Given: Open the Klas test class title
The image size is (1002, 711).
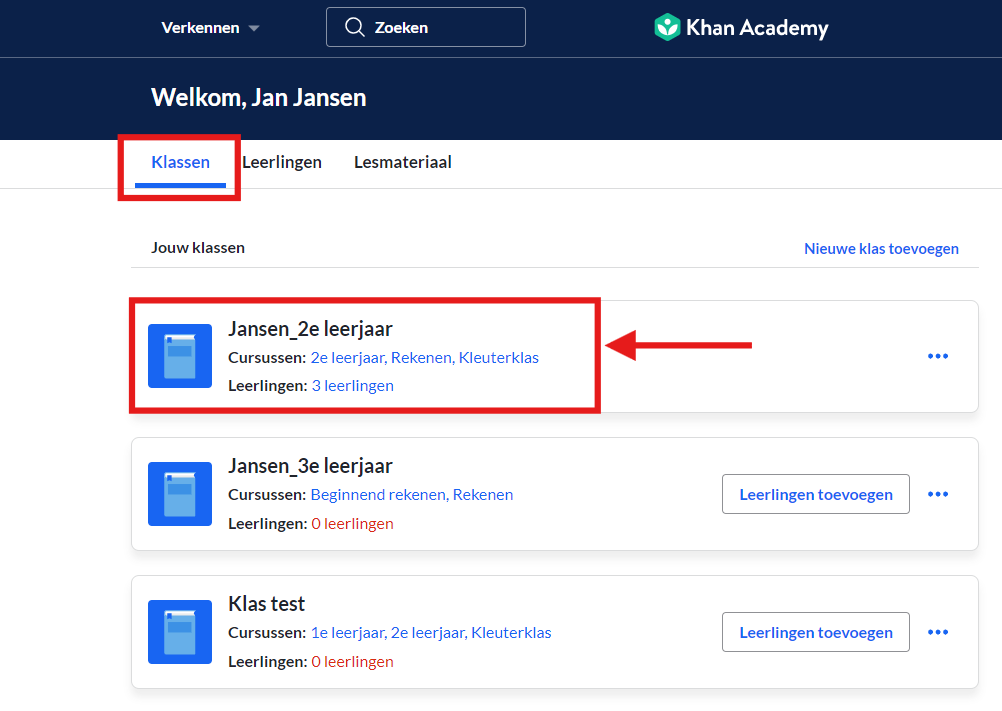Looking at the screenshot, I should point(266,604).
